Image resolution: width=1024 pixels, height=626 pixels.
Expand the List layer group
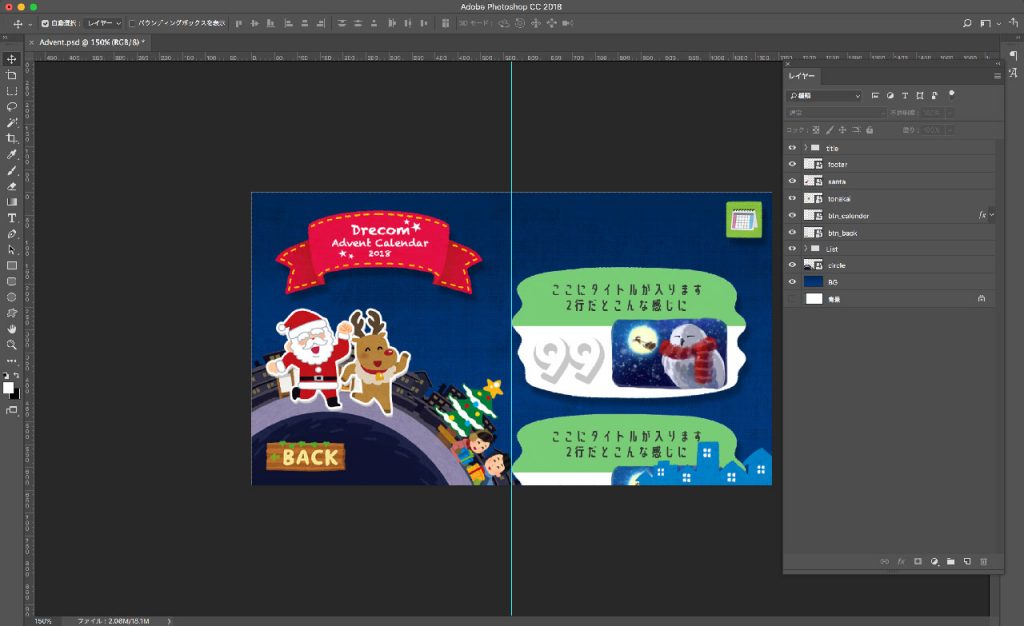(805, 249)
